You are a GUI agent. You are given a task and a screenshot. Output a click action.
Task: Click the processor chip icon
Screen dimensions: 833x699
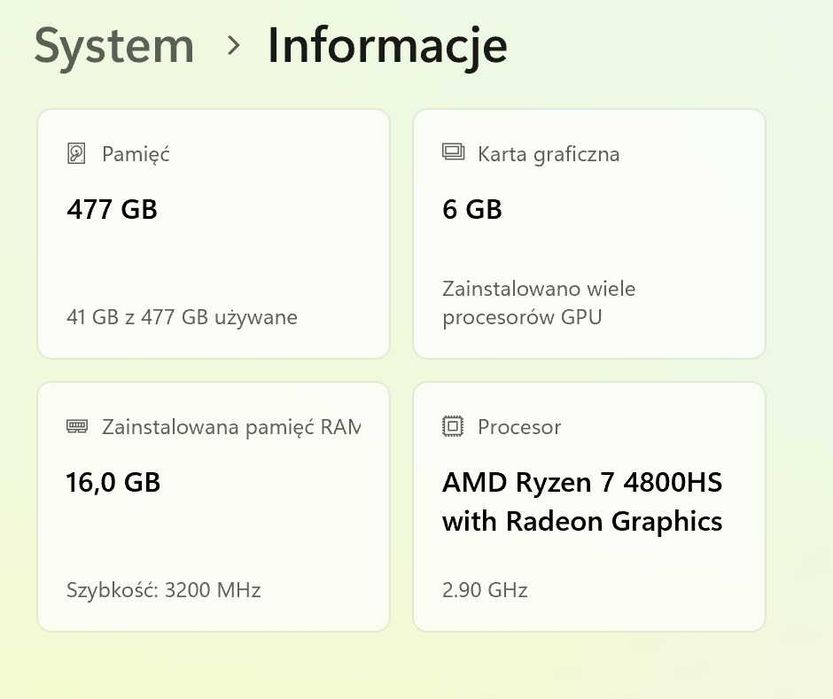[x=453, y=427]
